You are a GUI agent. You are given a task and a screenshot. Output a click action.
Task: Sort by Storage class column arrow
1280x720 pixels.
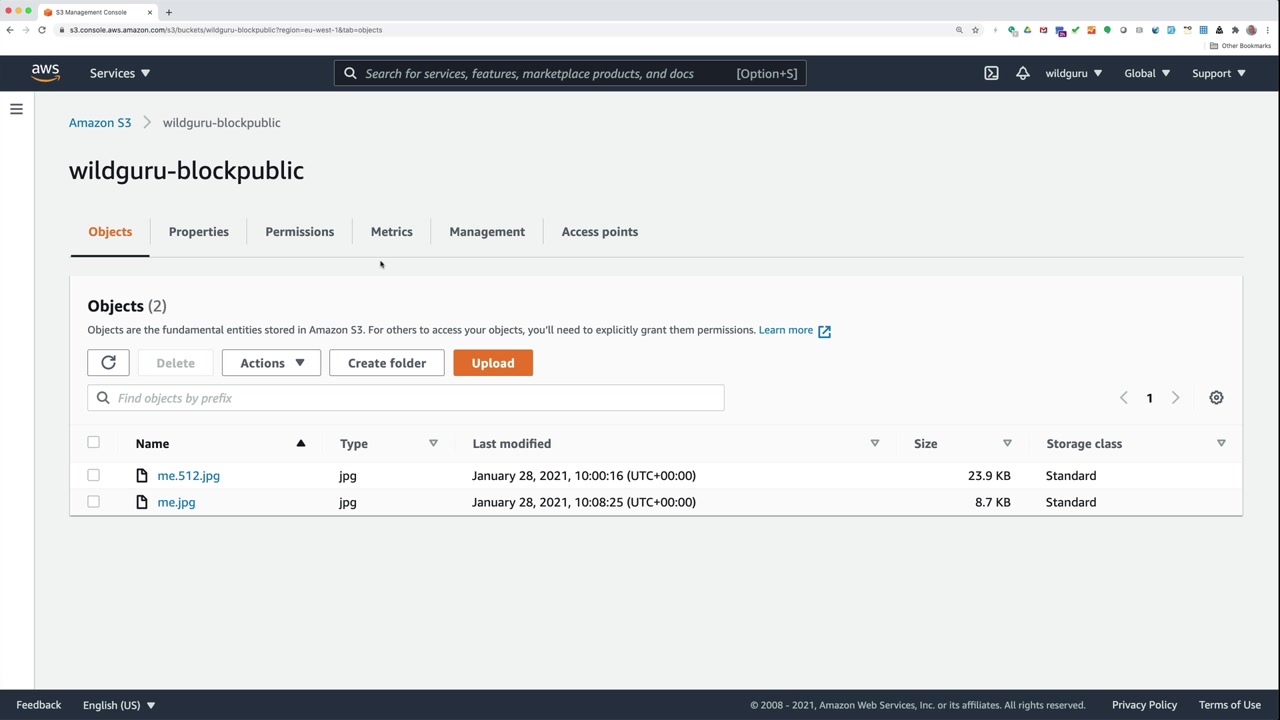pyautogui.click(x=1221, y=443)
